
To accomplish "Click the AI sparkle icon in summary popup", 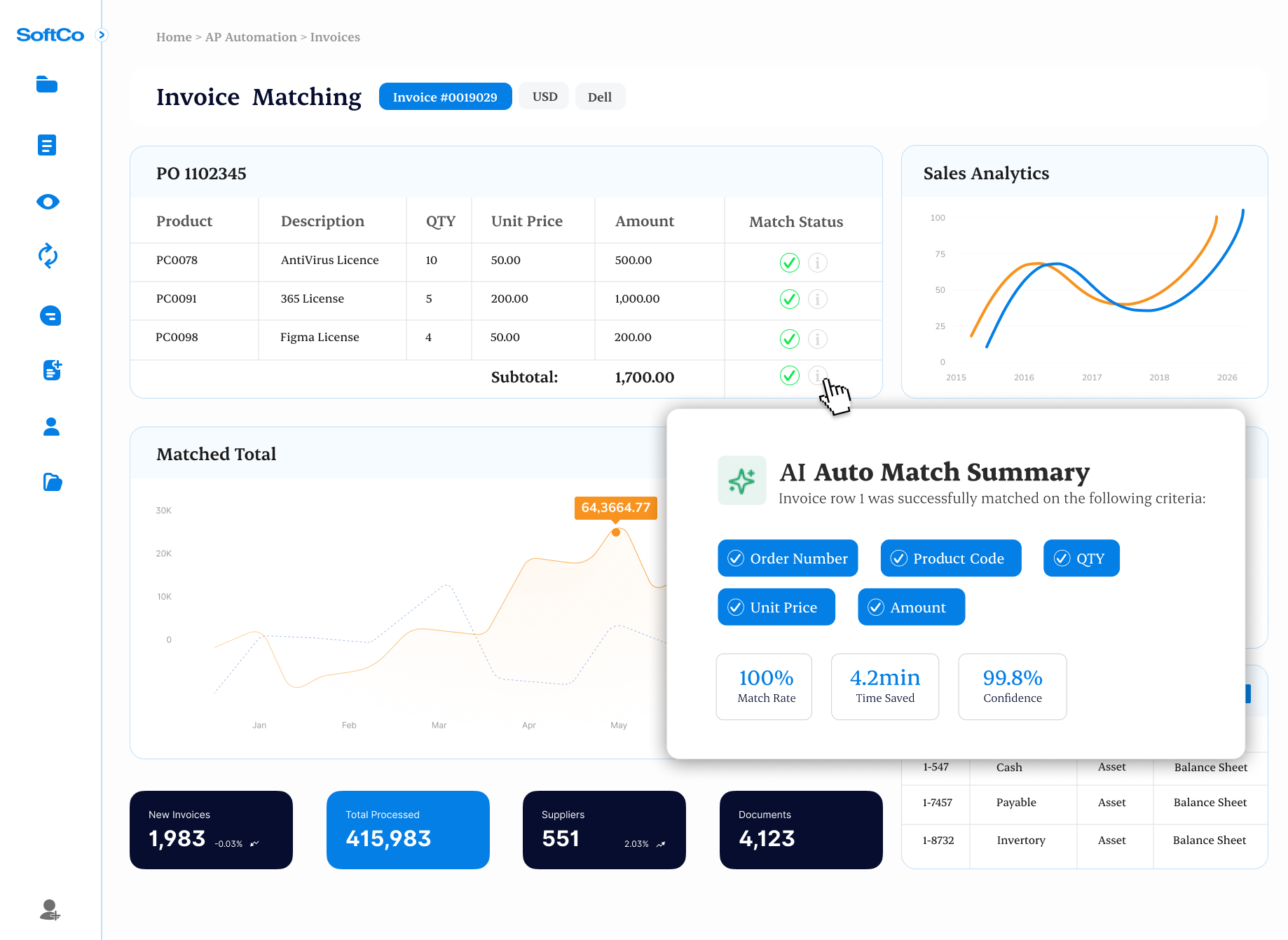I will [x=742, y=481].
